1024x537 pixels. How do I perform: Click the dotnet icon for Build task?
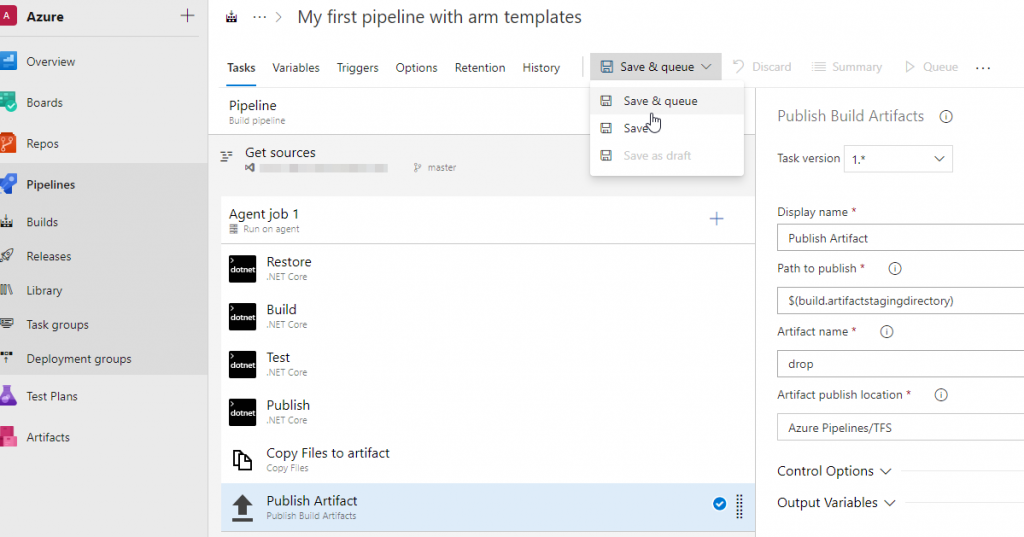242,317
